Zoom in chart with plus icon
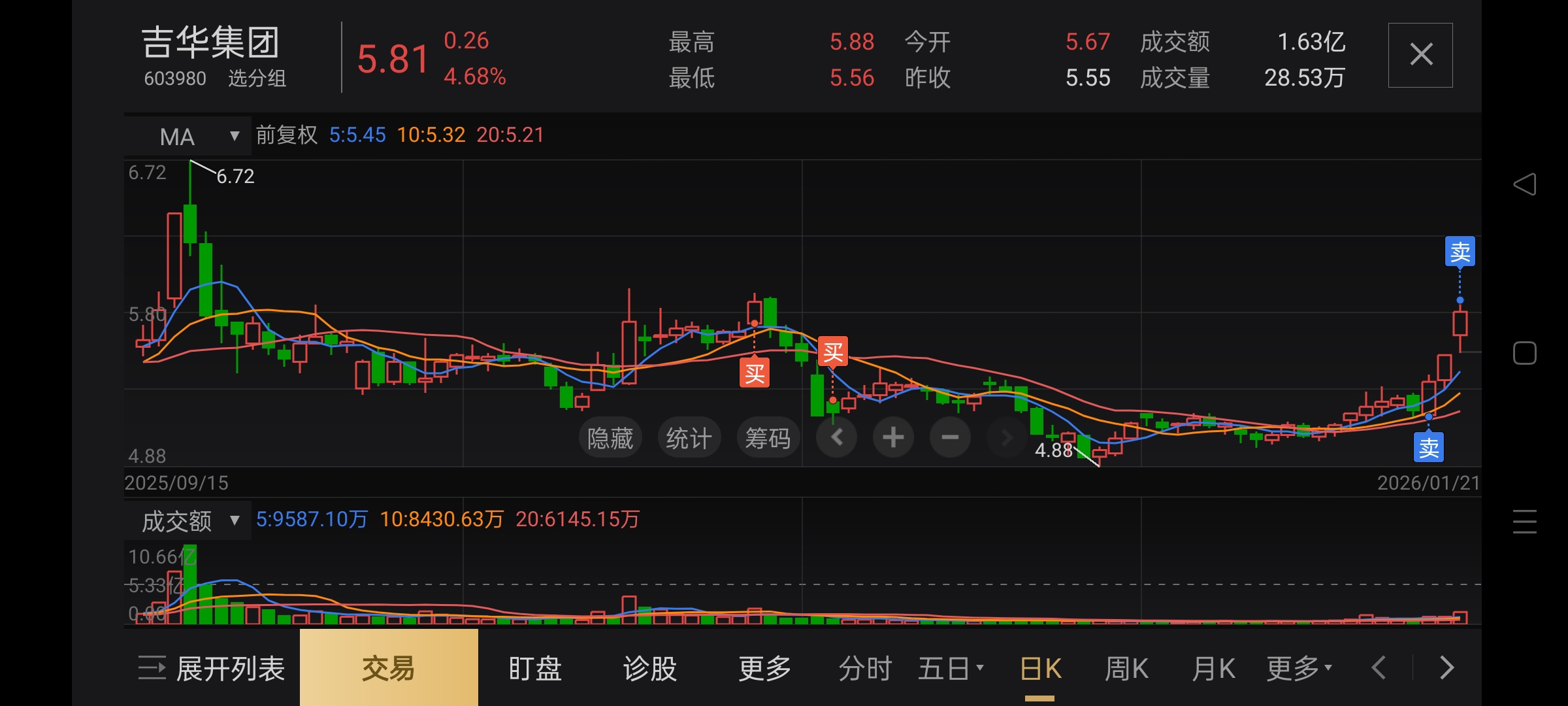Viewport: 1568px width, 706px height. coord(893,437)
